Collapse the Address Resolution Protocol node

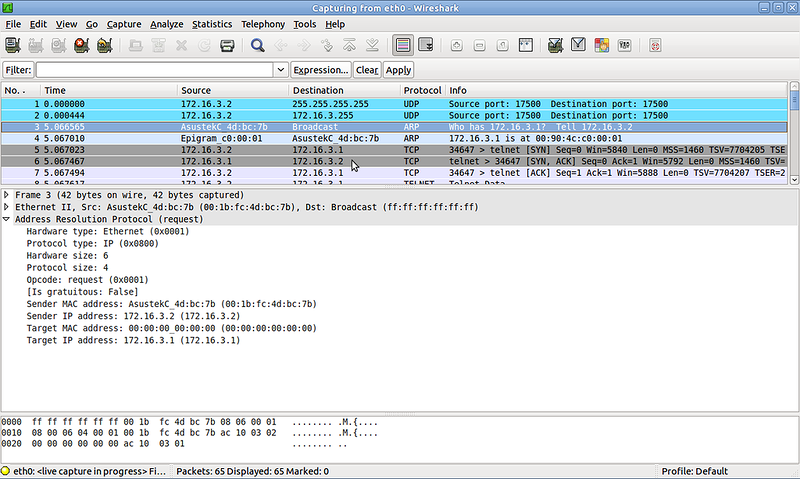click(6, 219)
